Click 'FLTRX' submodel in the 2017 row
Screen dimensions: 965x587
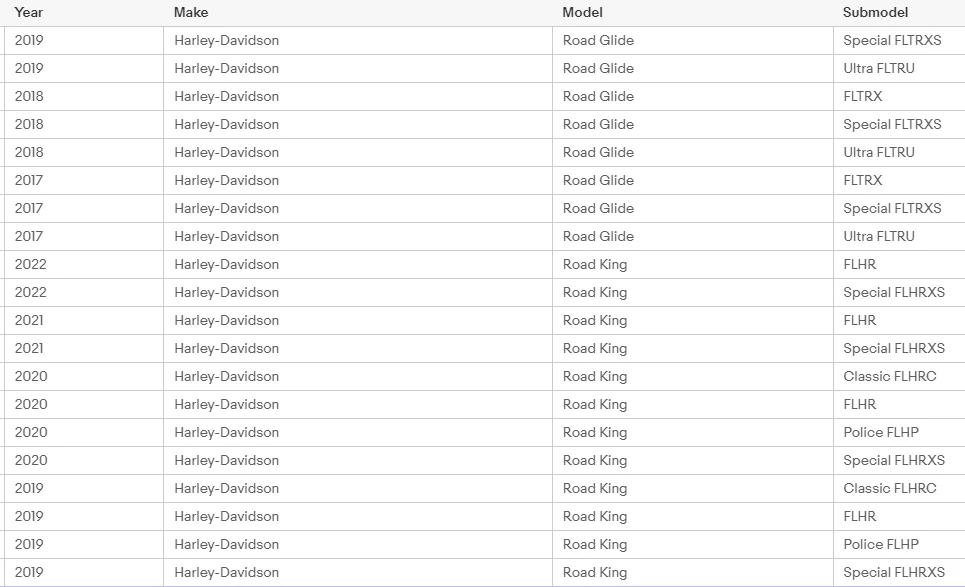[x=862, y=180]
